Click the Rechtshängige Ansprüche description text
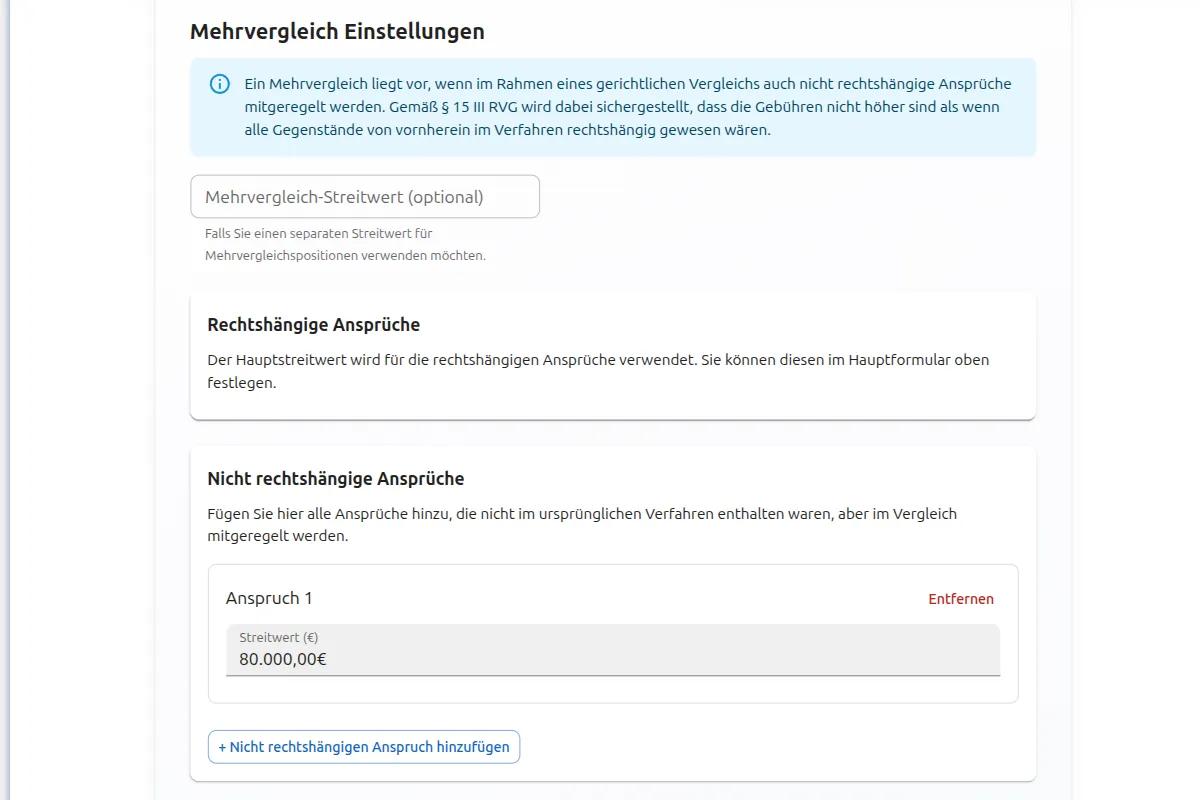 597,371
